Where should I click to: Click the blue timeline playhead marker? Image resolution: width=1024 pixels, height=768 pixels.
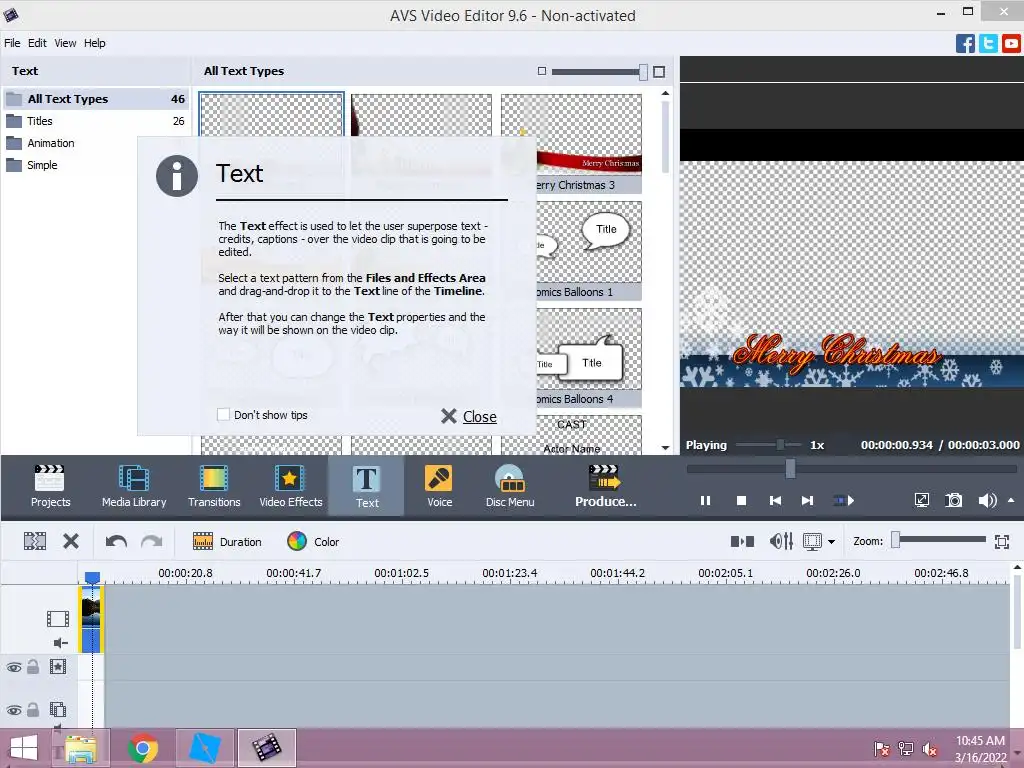coord(92,577)
